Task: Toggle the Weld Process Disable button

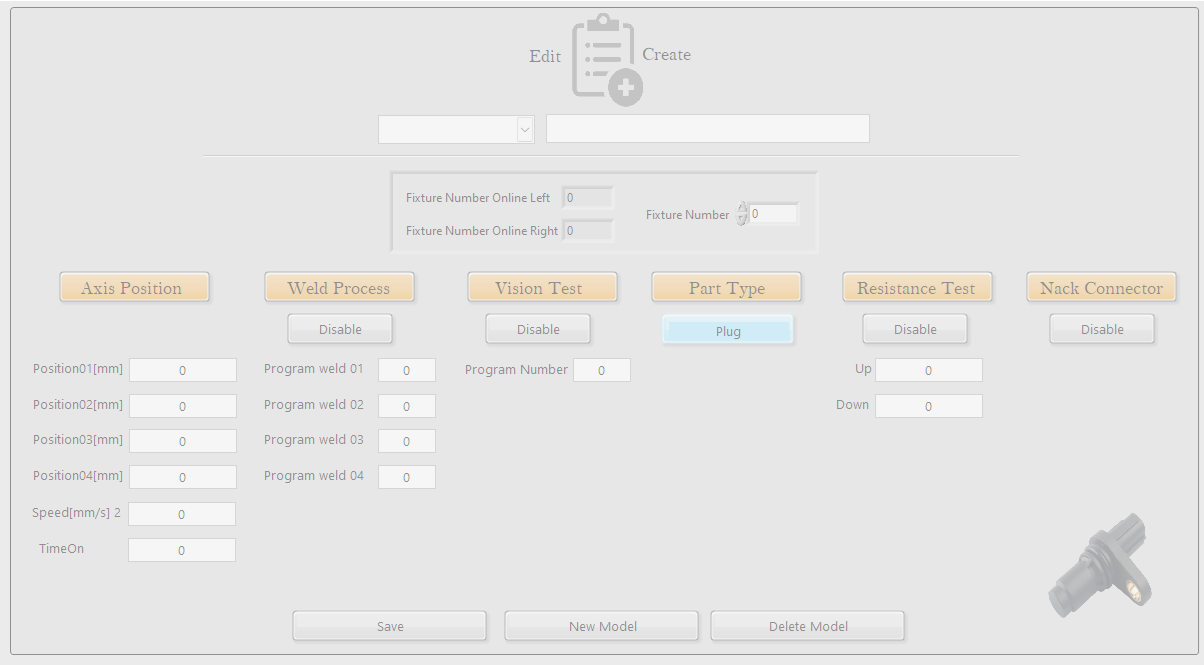Action: click(340, 329)
